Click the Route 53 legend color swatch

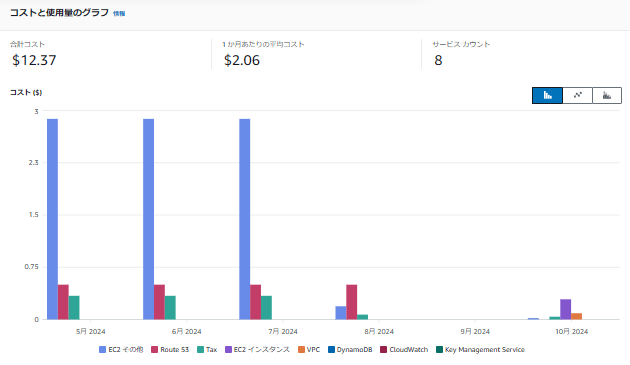154,350
